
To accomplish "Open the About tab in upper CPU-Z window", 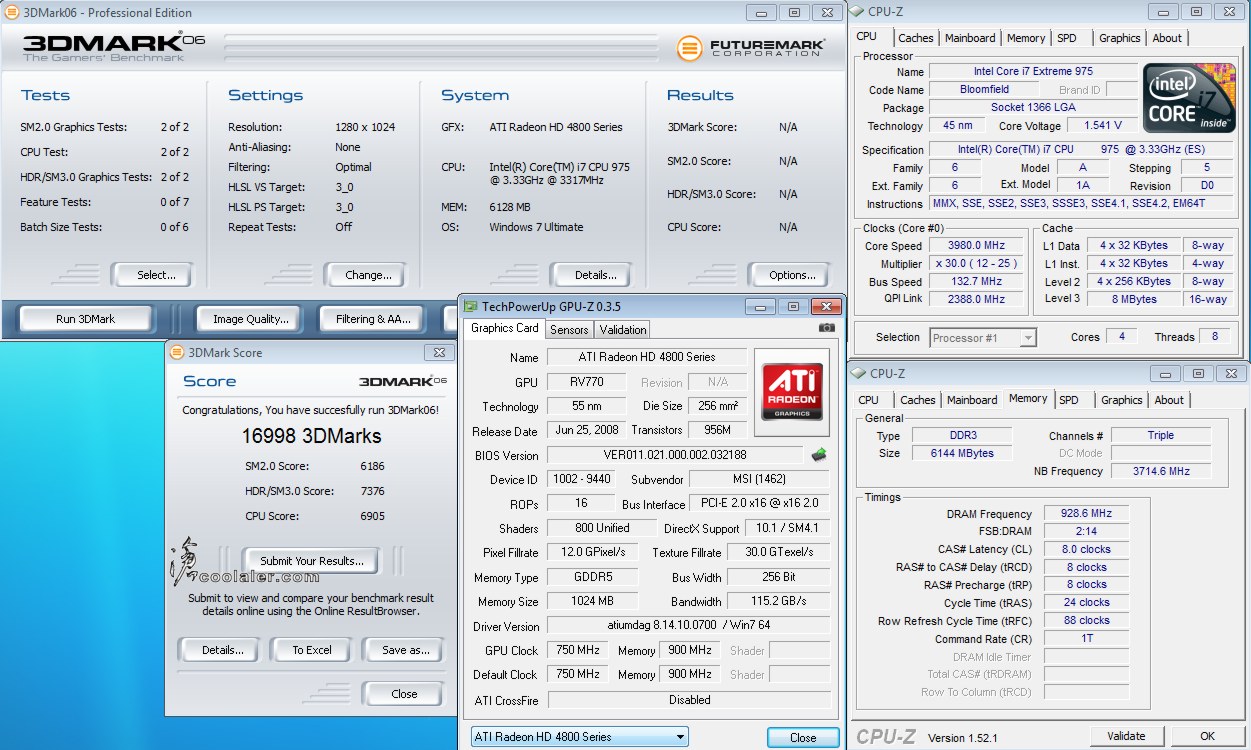I will pos(1167,38).
